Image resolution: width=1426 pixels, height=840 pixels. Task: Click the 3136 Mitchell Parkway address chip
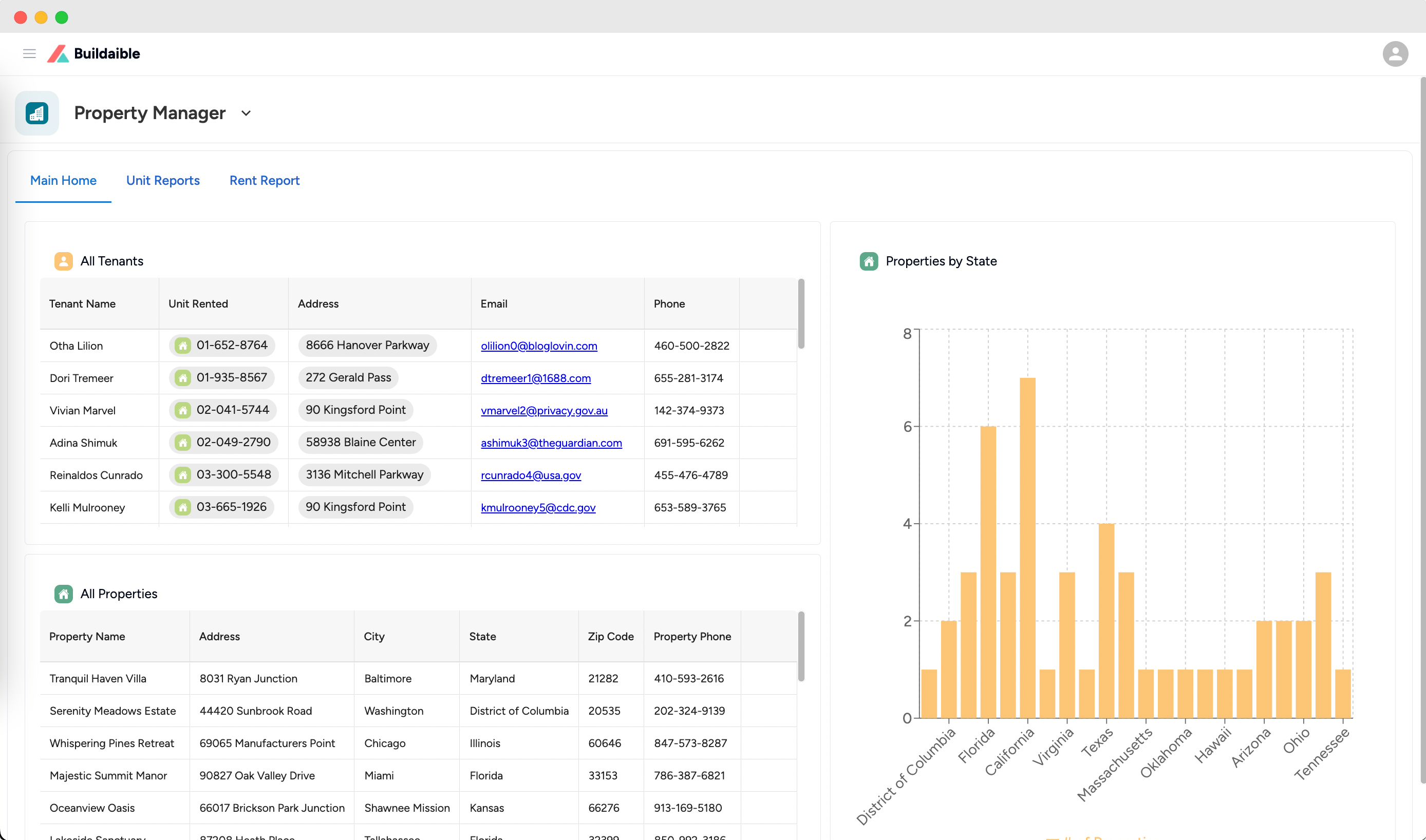(x=365, y=474)
